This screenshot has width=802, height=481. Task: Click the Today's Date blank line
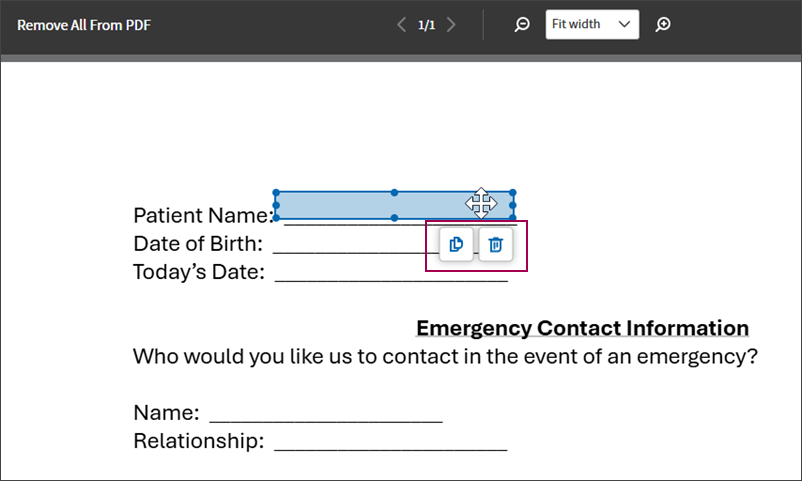pos(391,279)
